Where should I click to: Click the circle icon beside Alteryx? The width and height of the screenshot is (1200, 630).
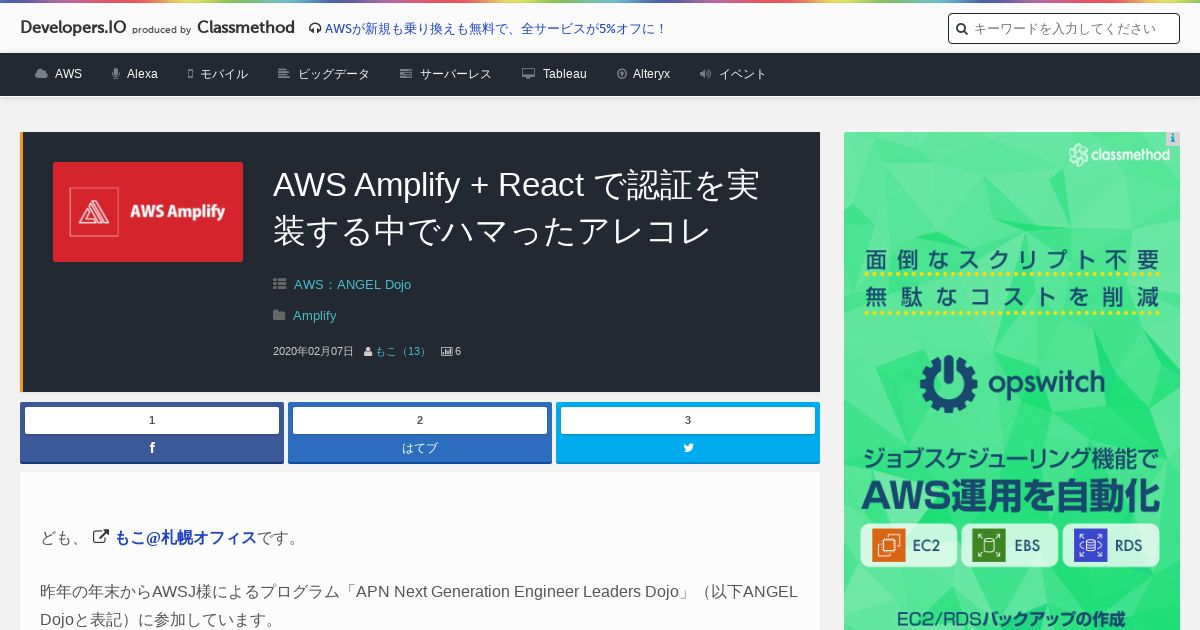(x=622, y=74)
